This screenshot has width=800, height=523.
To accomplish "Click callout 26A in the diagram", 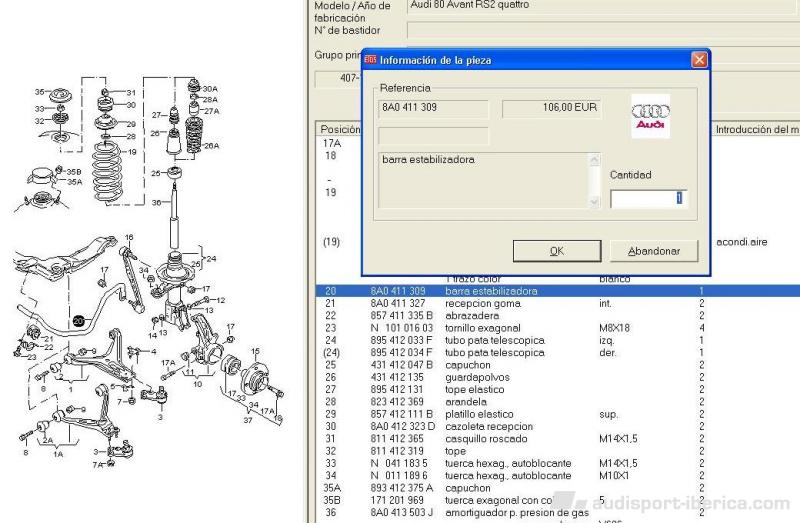I will click(x=212, y=146).
